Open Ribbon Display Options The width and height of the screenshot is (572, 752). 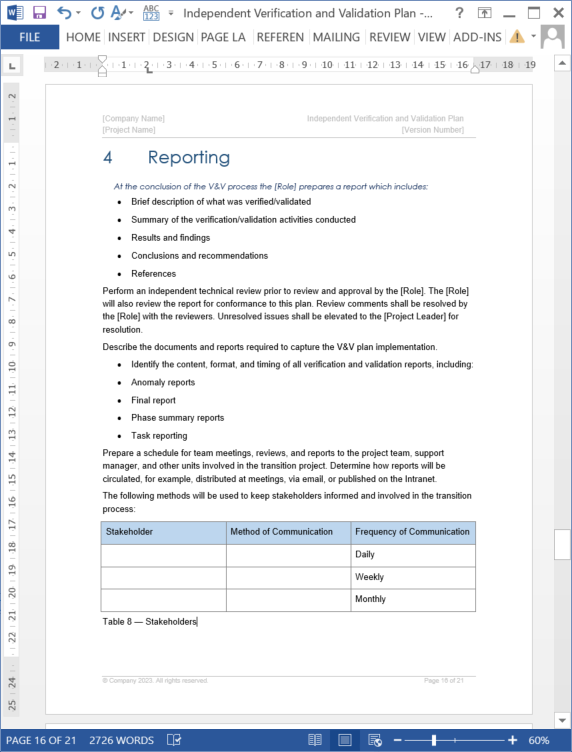(x=485, y=13)
